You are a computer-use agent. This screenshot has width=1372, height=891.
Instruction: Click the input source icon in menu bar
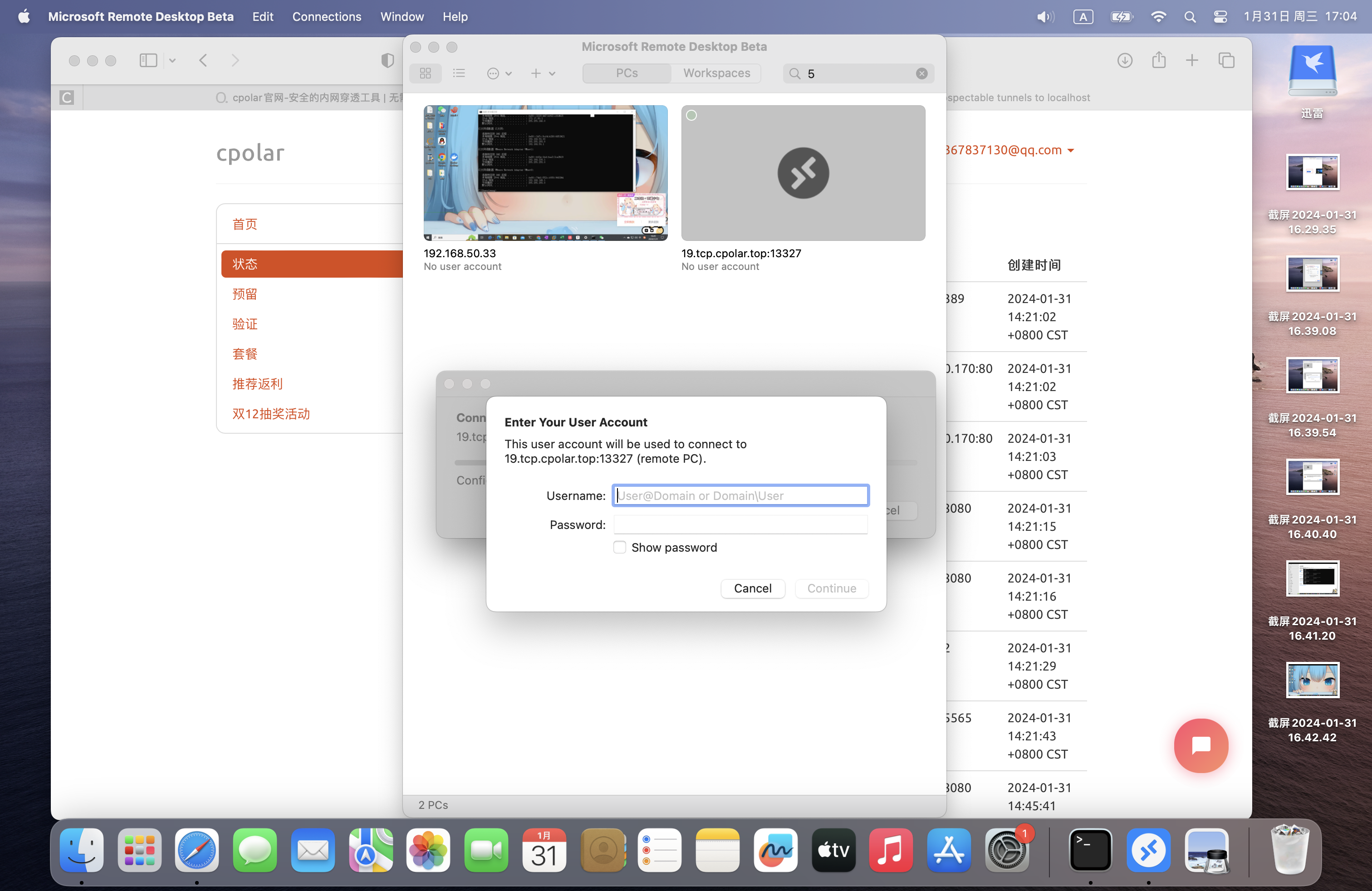click(1083, 17)
